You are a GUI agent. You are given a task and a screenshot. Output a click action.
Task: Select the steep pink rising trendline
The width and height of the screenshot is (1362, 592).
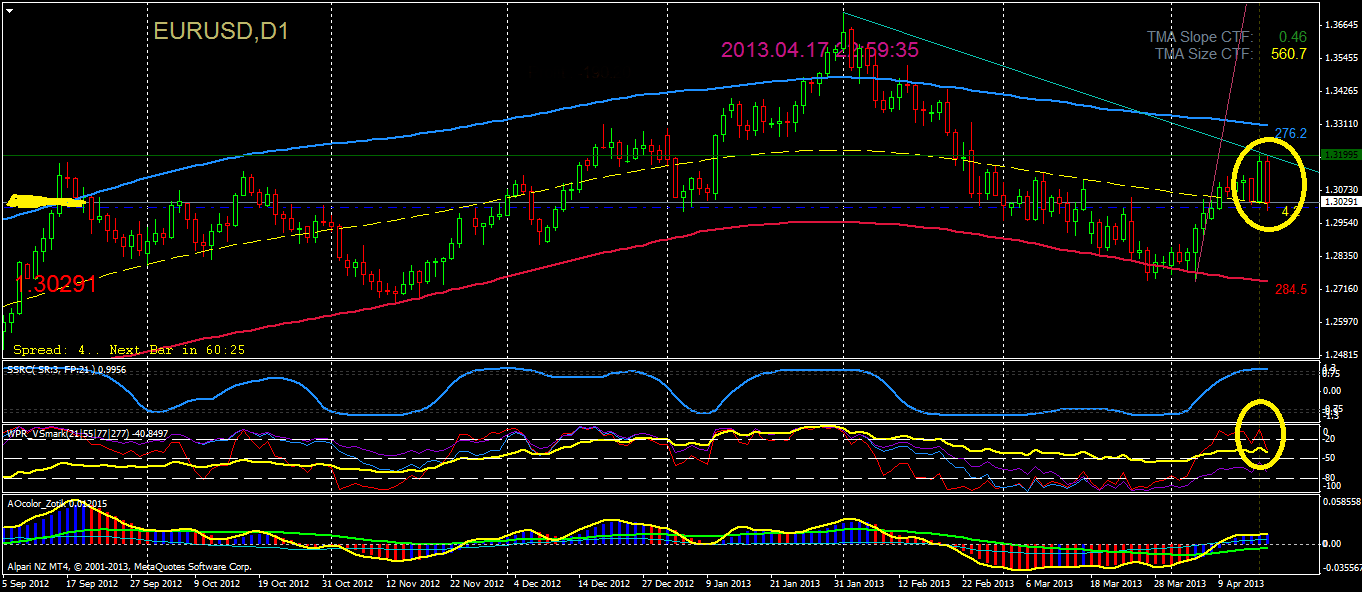(1222, 139)
